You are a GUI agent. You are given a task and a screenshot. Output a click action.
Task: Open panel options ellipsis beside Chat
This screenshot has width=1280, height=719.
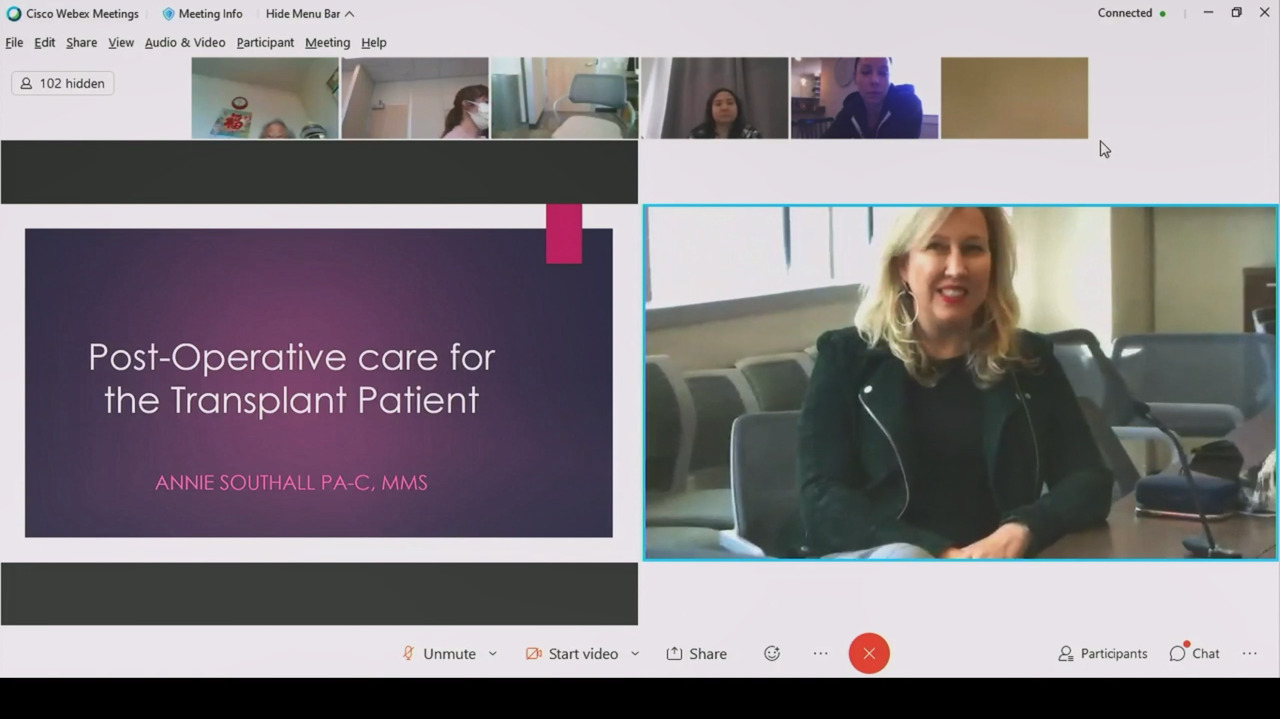(1250, 654)
